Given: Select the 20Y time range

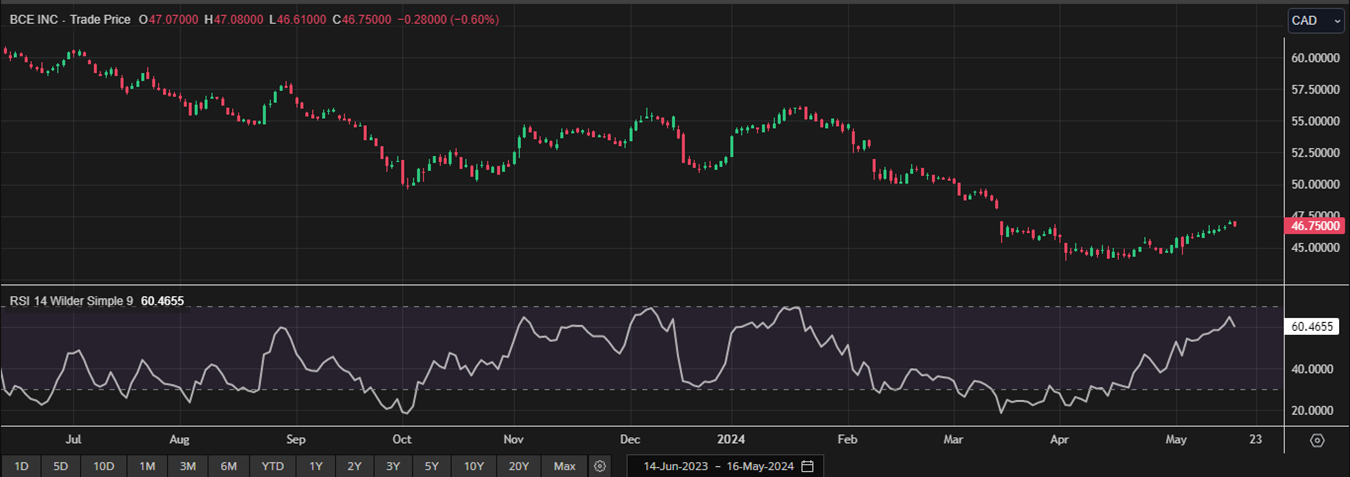Looking at the screenshot, I should [x=520, y=466].
